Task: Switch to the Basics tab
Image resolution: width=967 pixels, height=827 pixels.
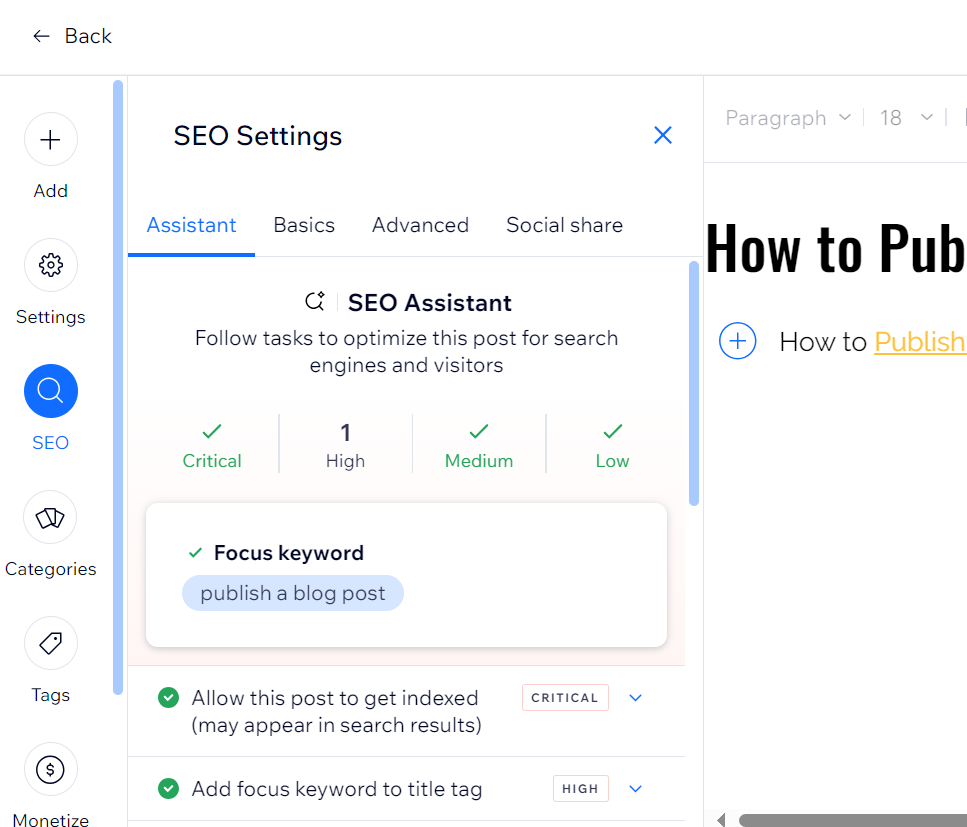Action: click(304, 225)
